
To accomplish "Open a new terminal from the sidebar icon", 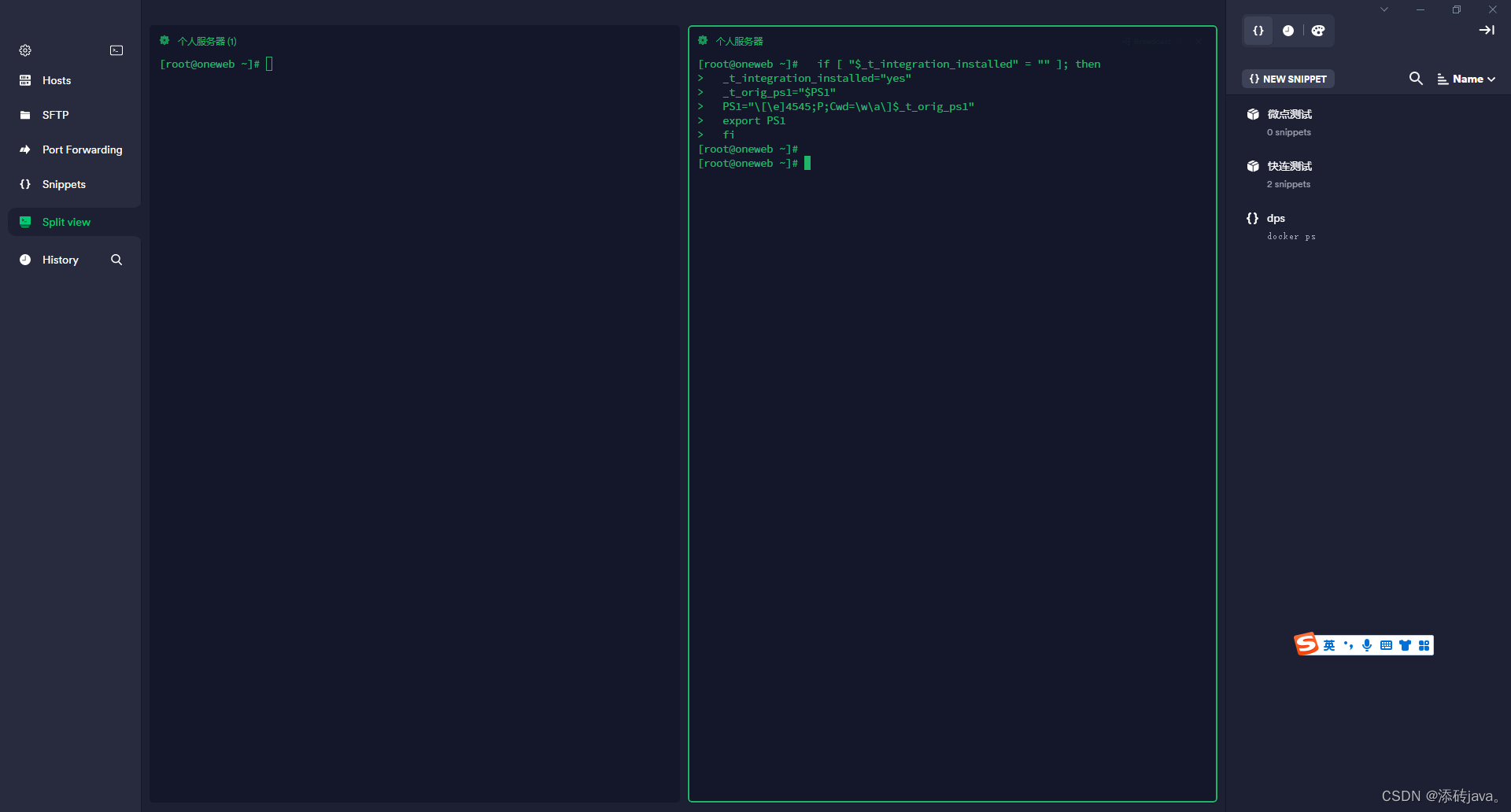I will (116, 50).
